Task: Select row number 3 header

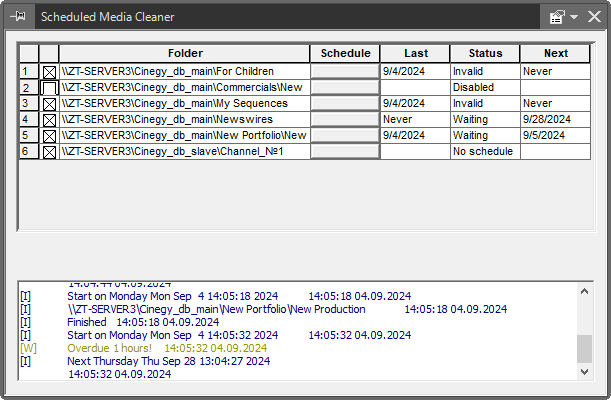Action: pos(29,104)
